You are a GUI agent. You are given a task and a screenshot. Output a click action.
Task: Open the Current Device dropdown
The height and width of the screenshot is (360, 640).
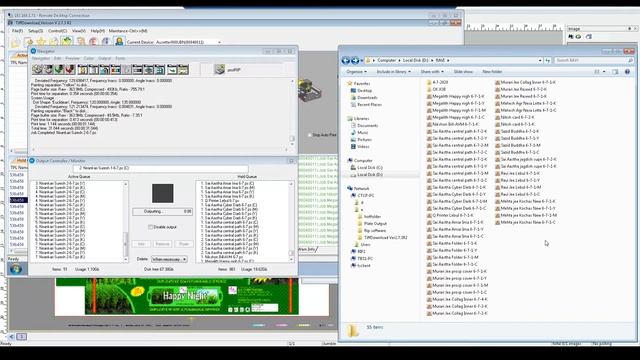[219, 42]
